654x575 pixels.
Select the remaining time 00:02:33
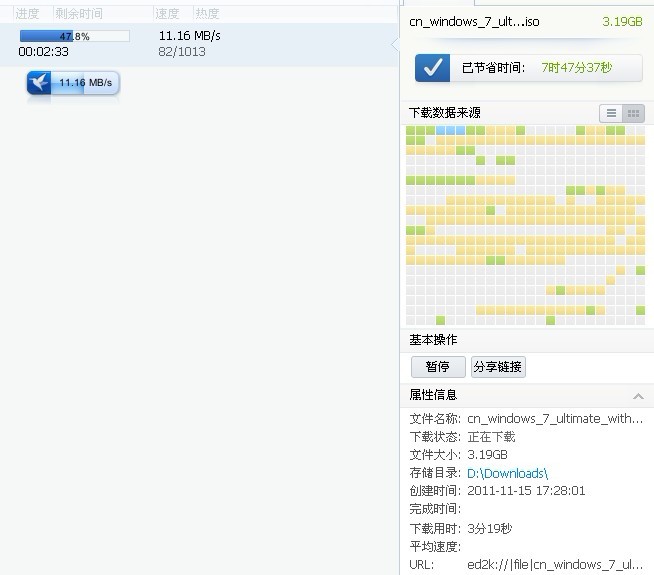[x=43, y=52]
